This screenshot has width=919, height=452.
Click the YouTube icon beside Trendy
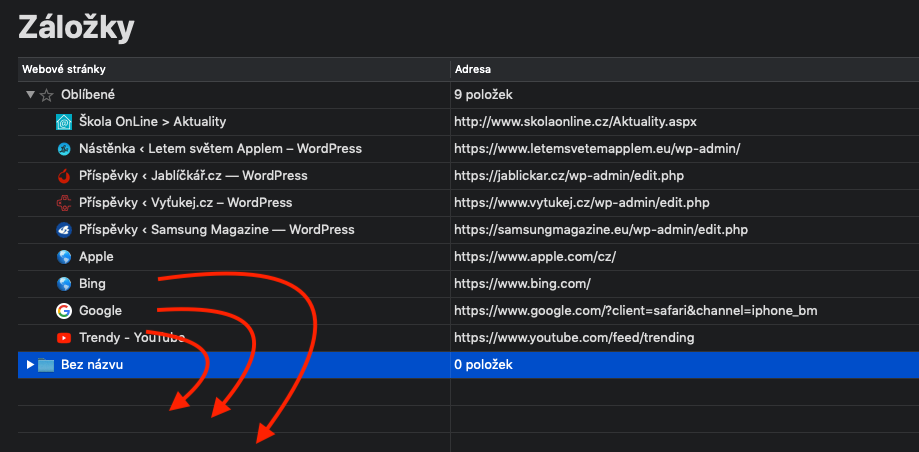pyautogui.click(x=63, y=338)
